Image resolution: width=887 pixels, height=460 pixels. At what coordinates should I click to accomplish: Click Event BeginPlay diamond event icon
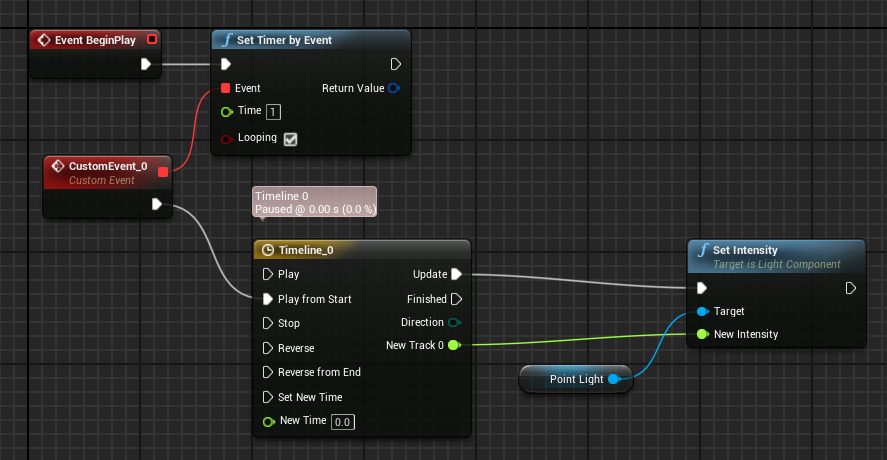click(x=44, y=40)
